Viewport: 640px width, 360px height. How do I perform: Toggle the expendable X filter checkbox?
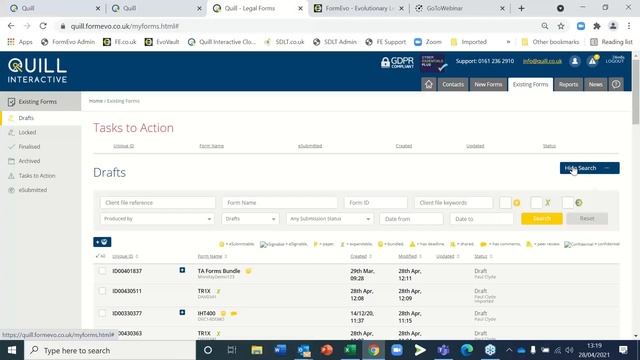pyautogui.click(x=536, y=202)
